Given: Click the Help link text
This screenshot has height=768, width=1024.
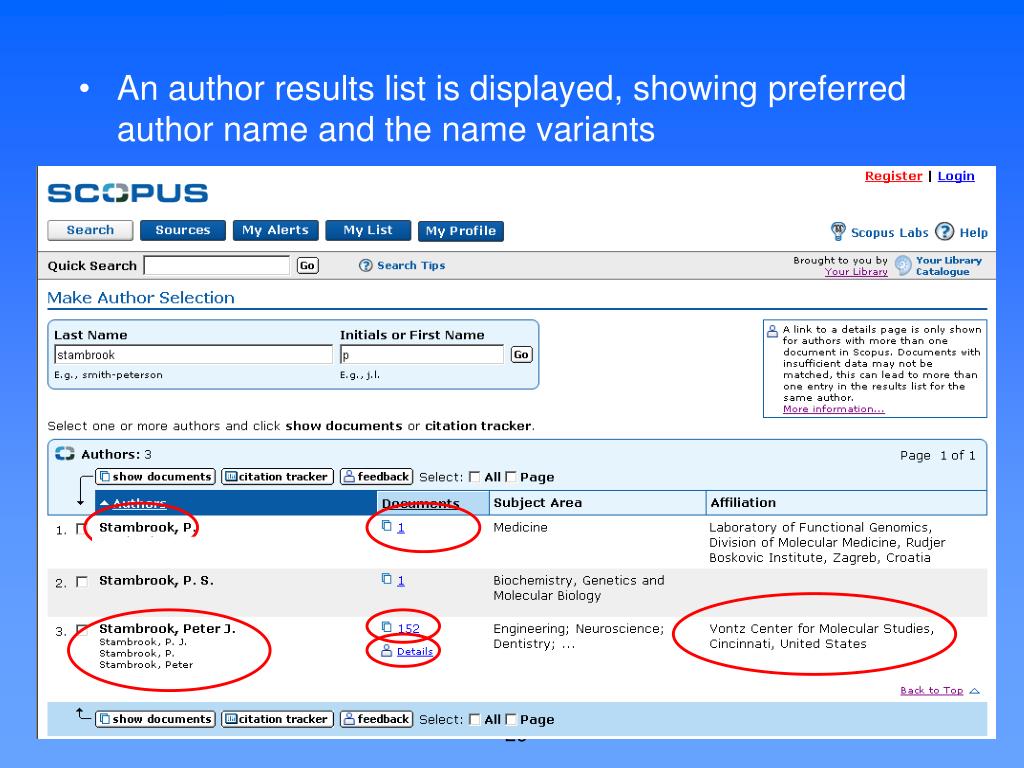Looking at the screenshot, I should click(x=973, y=232).
